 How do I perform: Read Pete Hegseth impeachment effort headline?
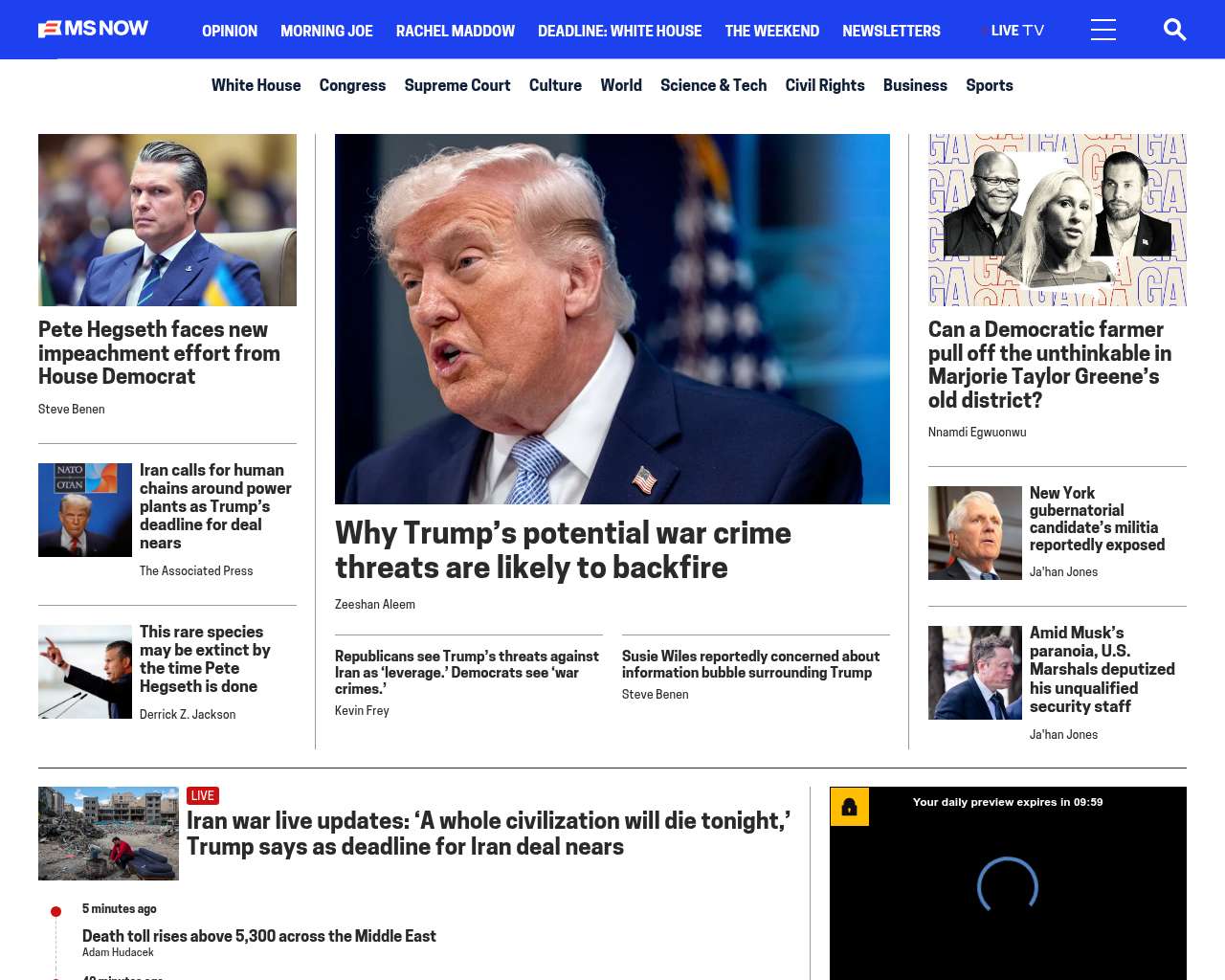160,353
